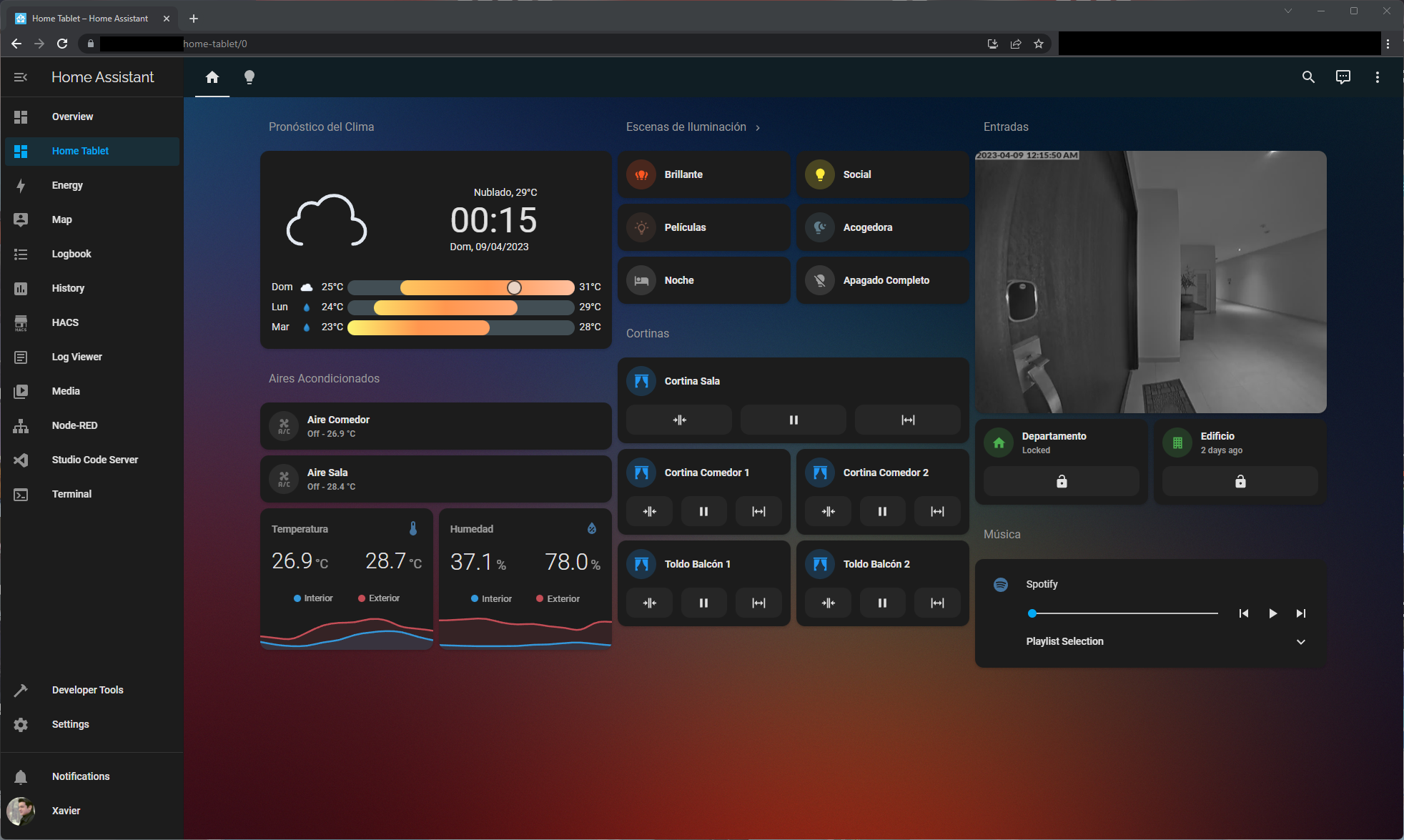Switch to the lightbulb dashboard tab
This screenshot has height=840, width=1404.
tap(249, 76)
